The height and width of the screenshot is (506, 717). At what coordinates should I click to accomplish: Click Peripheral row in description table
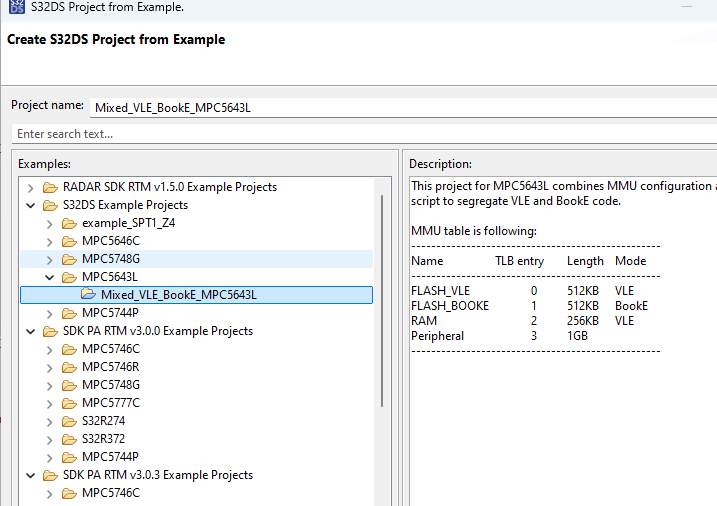(x=499, y=336)
